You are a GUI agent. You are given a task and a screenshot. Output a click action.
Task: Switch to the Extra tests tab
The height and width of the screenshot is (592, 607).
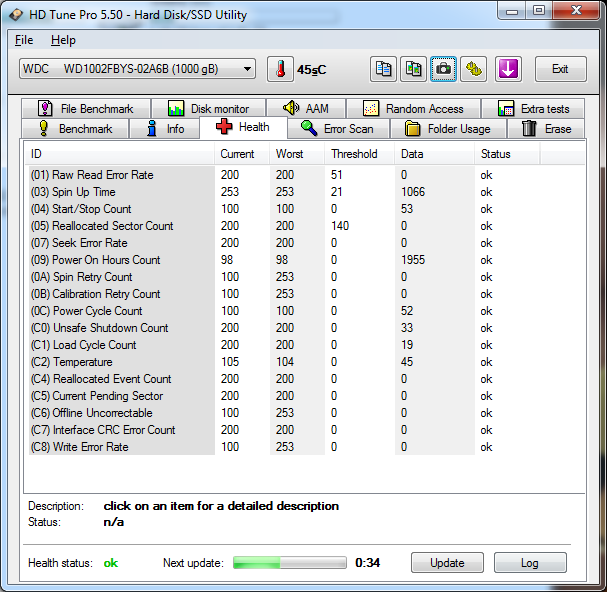click(533, 108)
